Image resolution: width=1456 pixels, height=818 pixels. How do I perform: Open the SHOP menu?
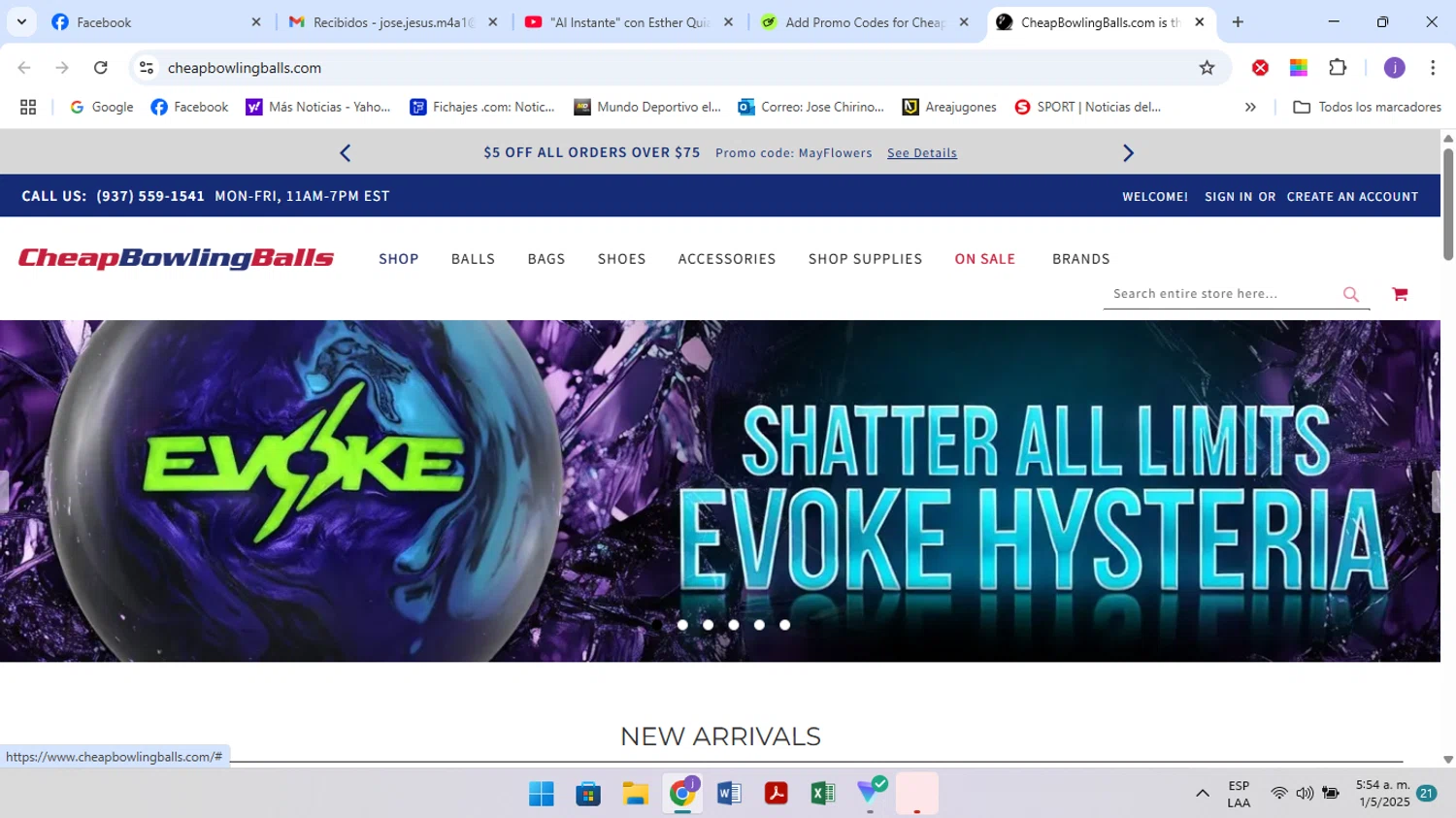(x=399, y=259)
